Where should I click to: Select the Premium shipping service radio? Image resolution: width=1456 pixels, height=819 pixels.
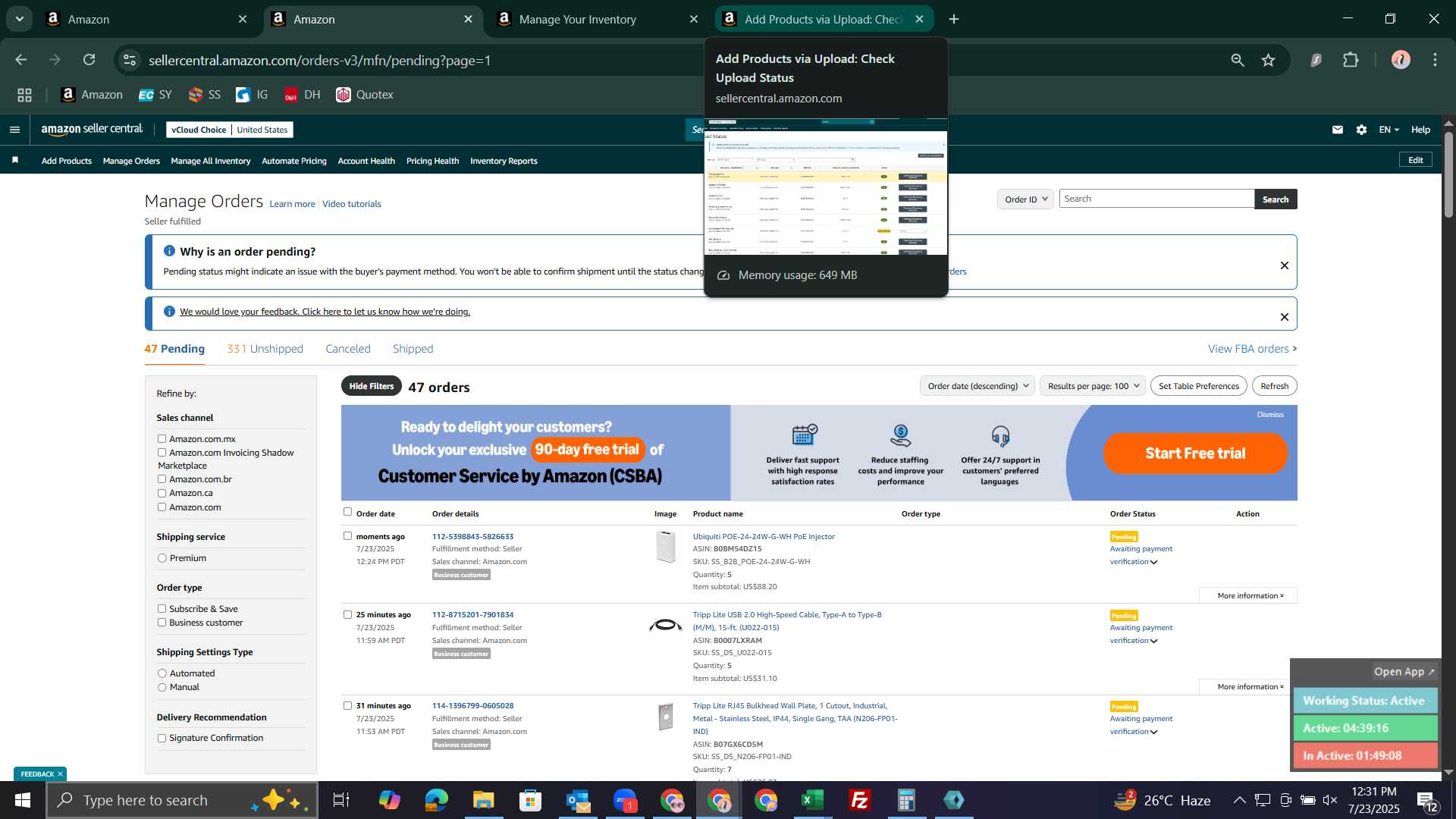click(162, 558)
